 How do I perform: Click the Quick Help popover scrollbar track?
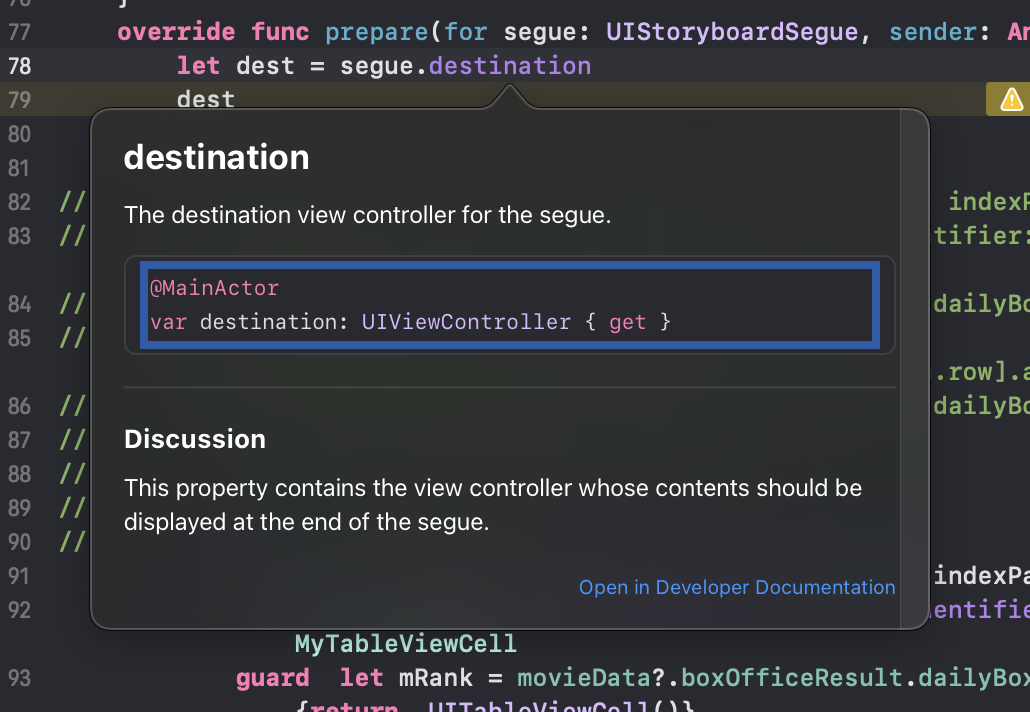[914, 368]
